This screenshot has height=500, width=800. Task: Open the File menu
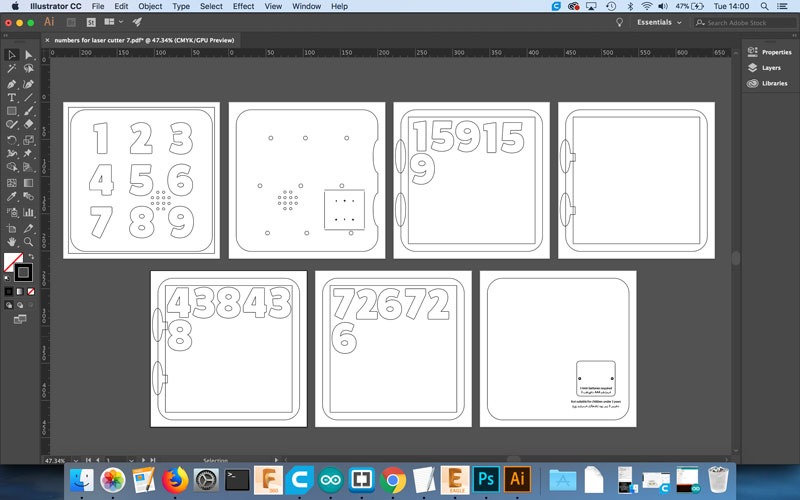(98, 6)
